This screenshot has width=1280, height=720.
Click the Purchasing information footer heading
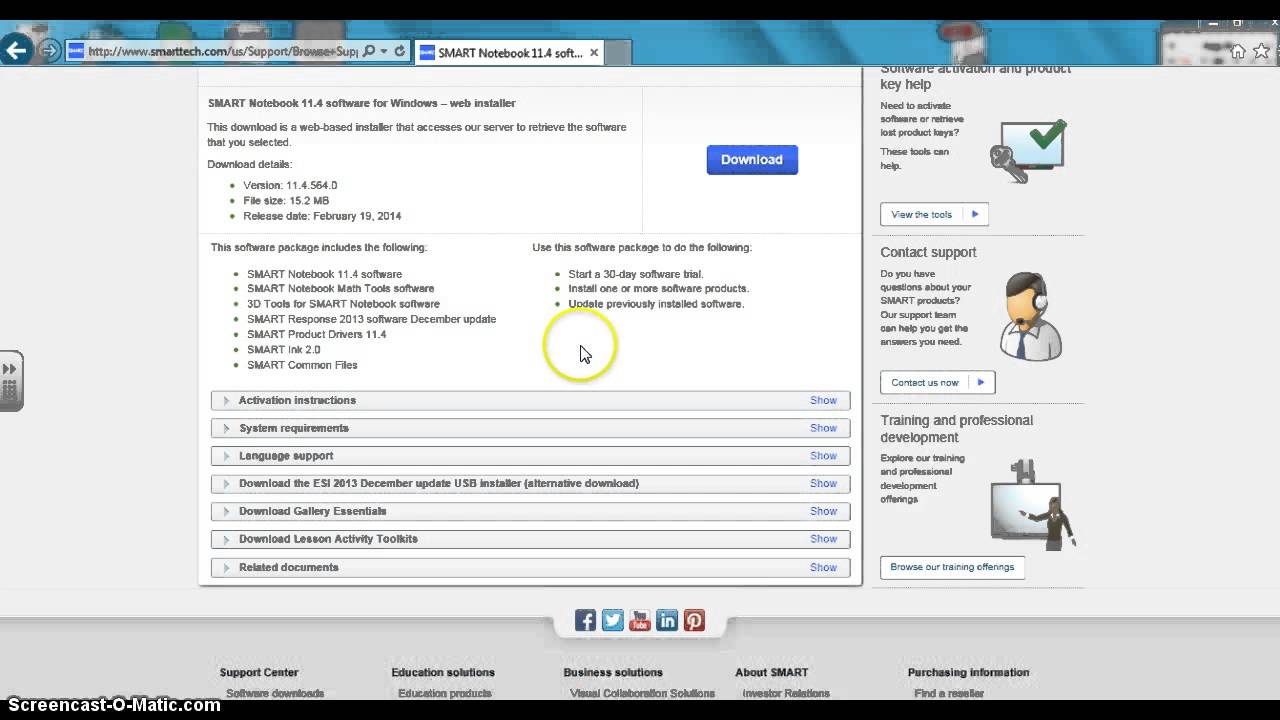[968, 672]
